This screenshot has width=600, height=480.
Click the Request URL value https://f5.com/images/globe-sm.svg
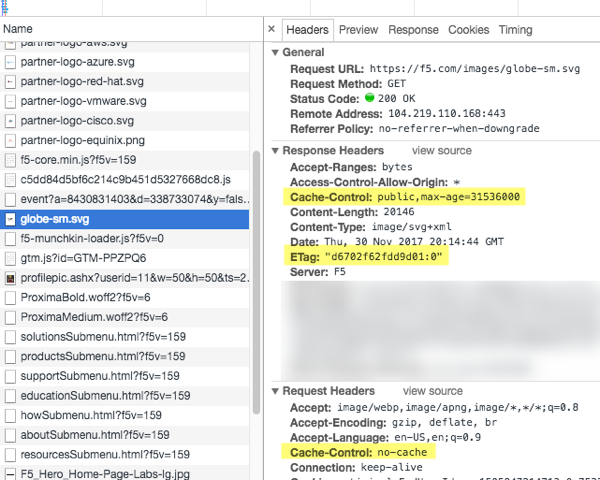click(474, 69)
